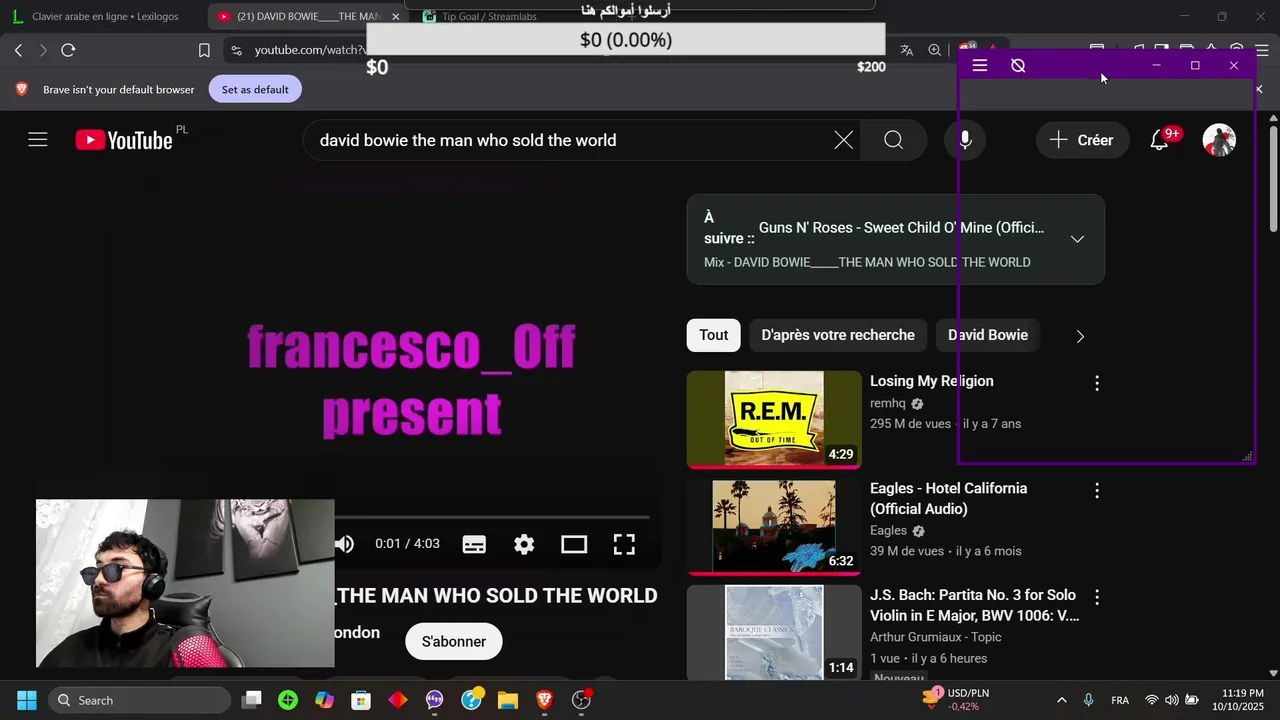
Task: Open the purple overlay window's hamburger menu
Action: tap(980, 65)
